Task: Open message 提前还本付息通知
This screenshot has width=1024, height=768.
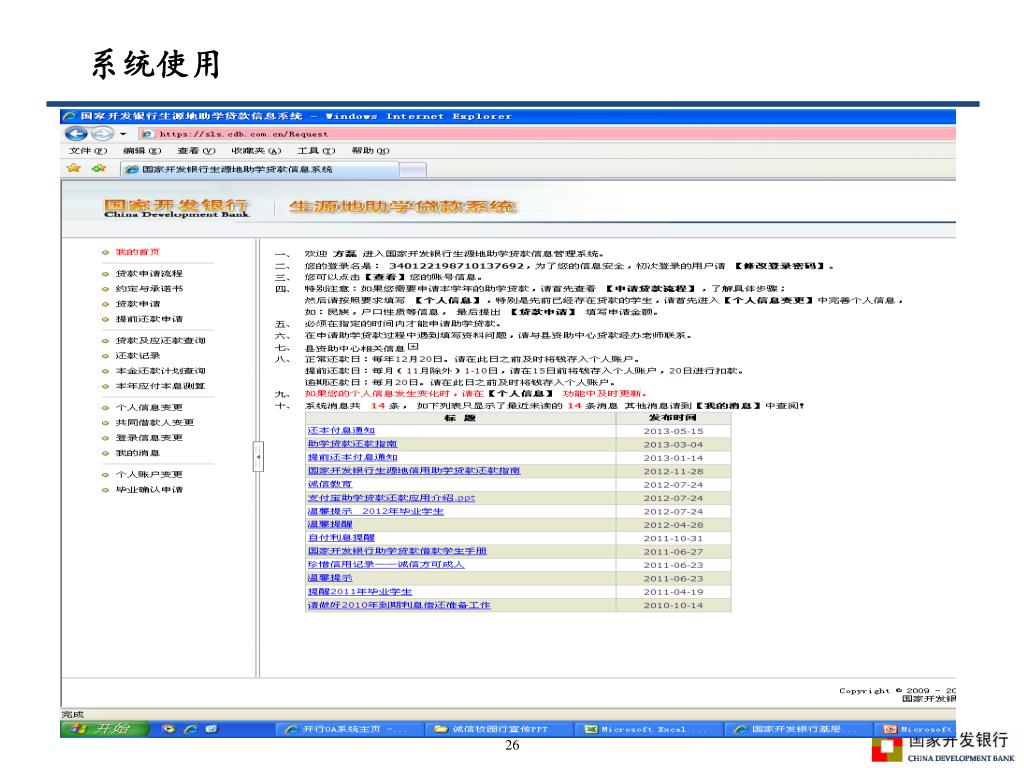Action: pyautogui.click(x=352, y=458)
